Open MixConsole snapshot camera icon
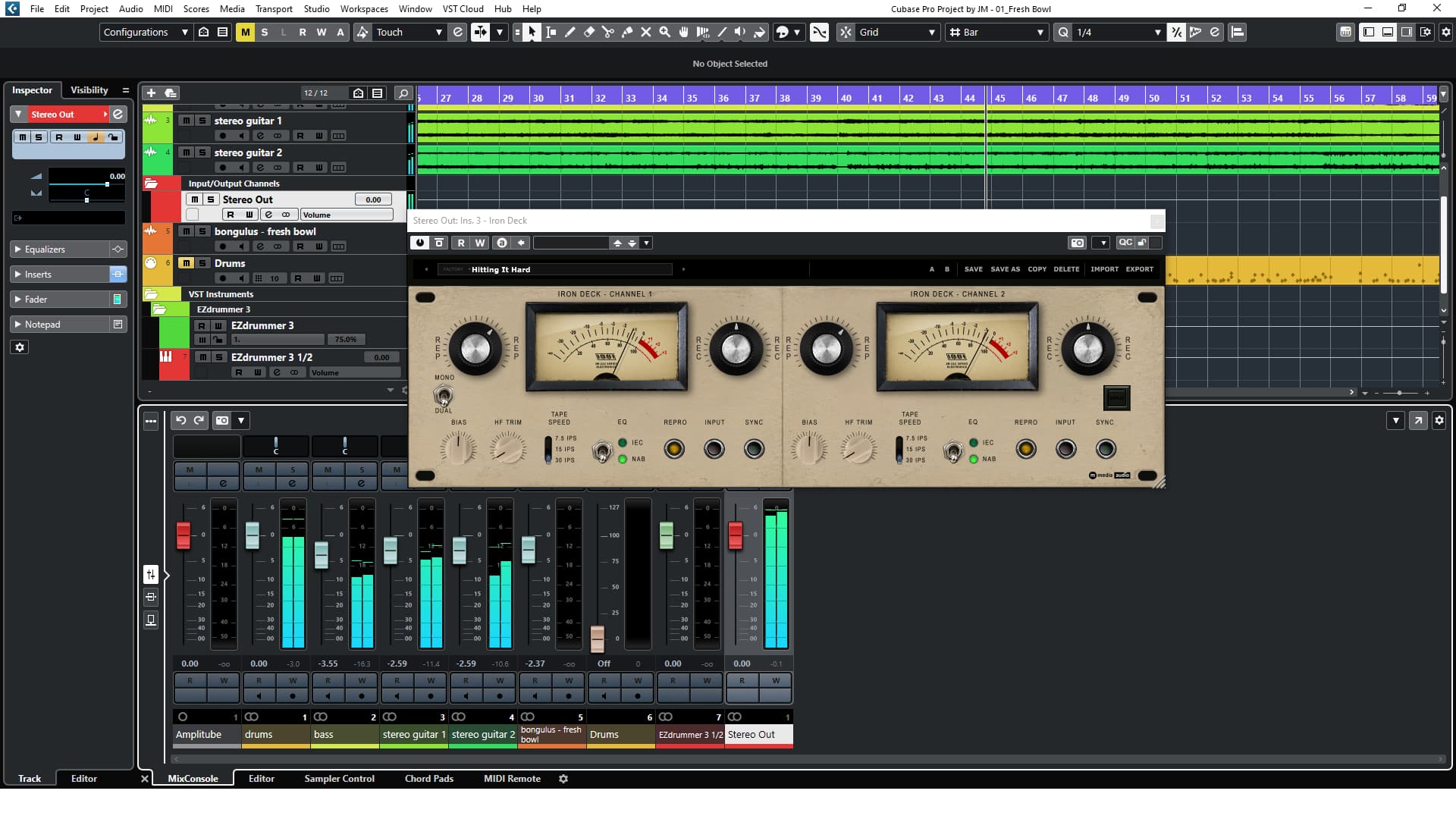1456x819 pixels. (222, 420)
